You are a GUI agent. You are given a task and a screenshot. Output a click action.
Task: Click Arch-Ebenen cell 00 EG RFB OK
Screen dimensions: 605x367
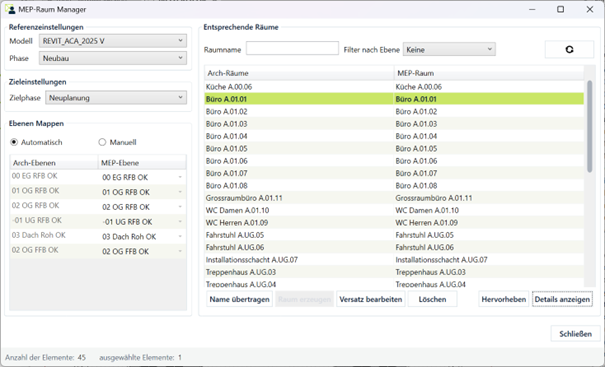click(x=54, y=176)
